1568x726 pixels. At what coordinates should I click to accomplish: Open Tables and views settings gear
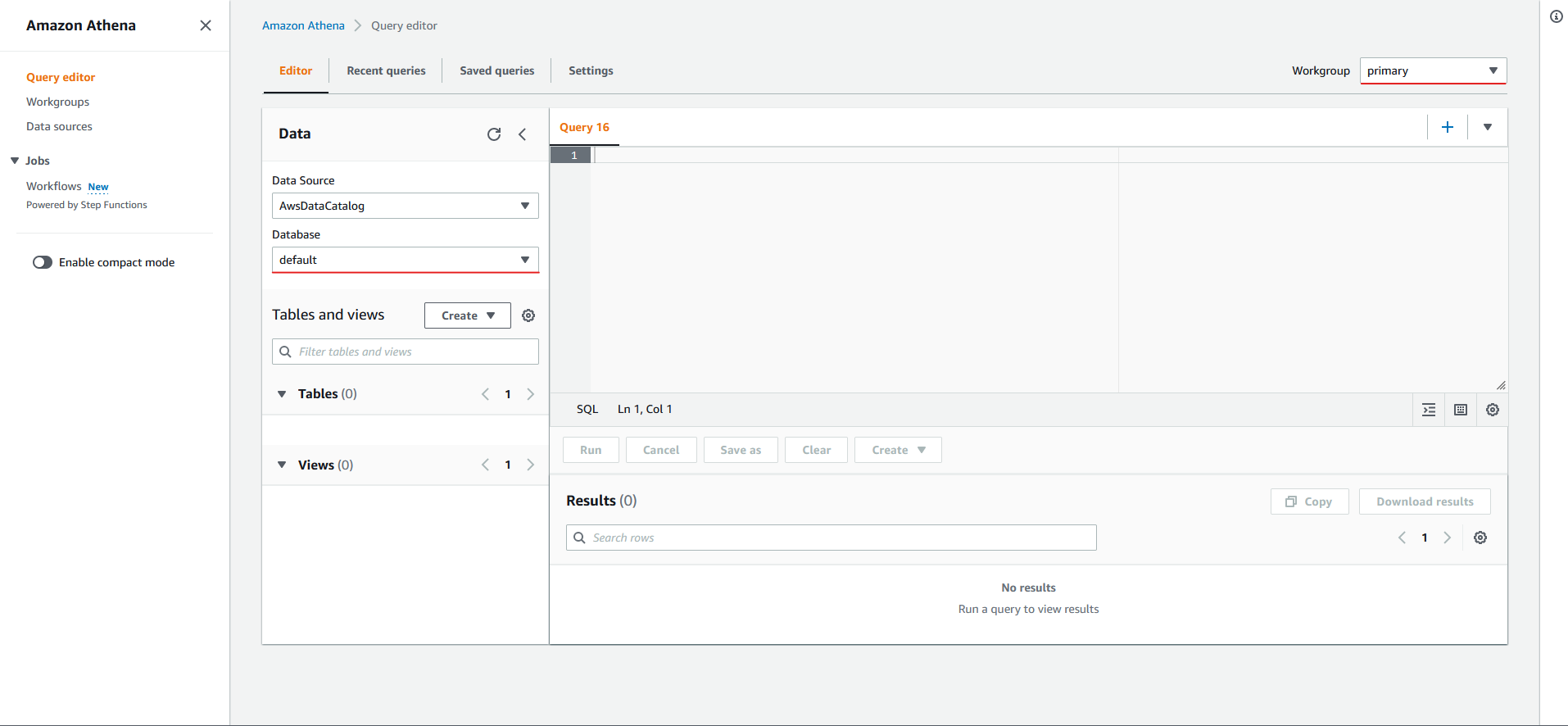coord(528,315)
